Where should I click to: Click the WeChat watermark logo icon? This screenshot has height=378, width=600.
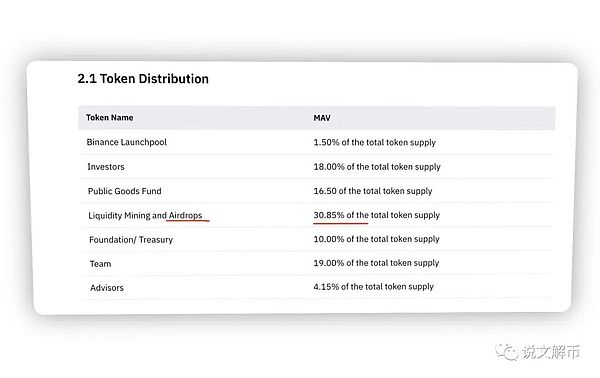(507, 352)
